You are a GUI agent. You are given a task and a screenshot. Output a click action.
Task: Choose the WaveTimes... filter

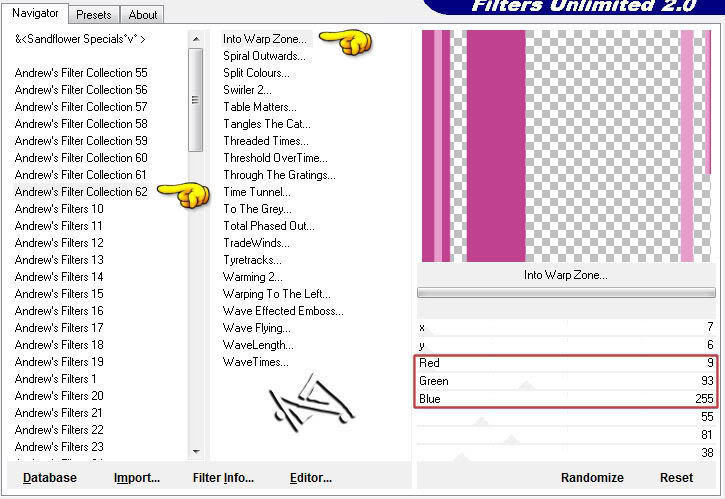[x=256, y=362]
